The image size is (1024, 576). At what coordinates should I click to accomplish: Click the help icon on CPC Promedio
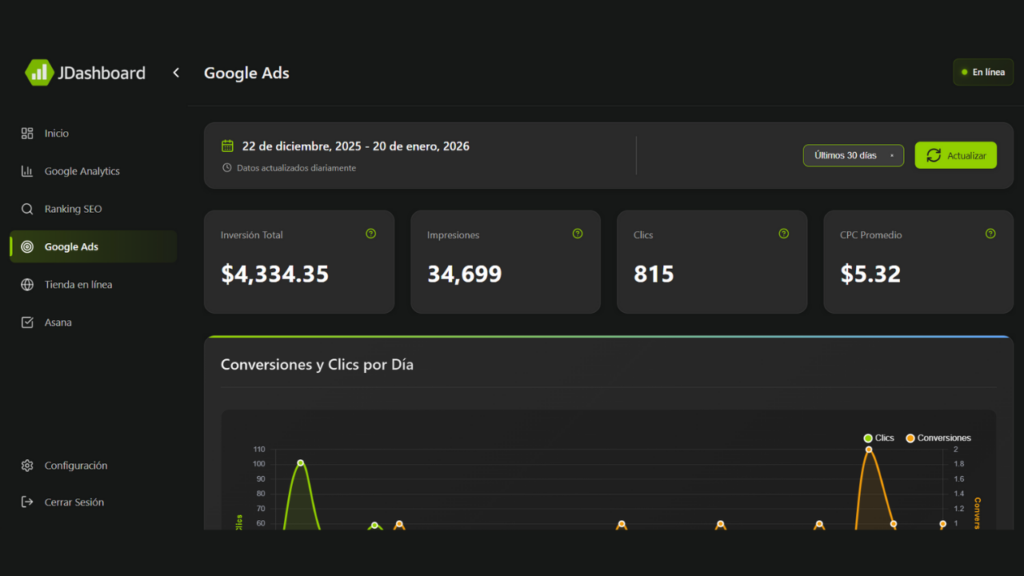[990, 234]
